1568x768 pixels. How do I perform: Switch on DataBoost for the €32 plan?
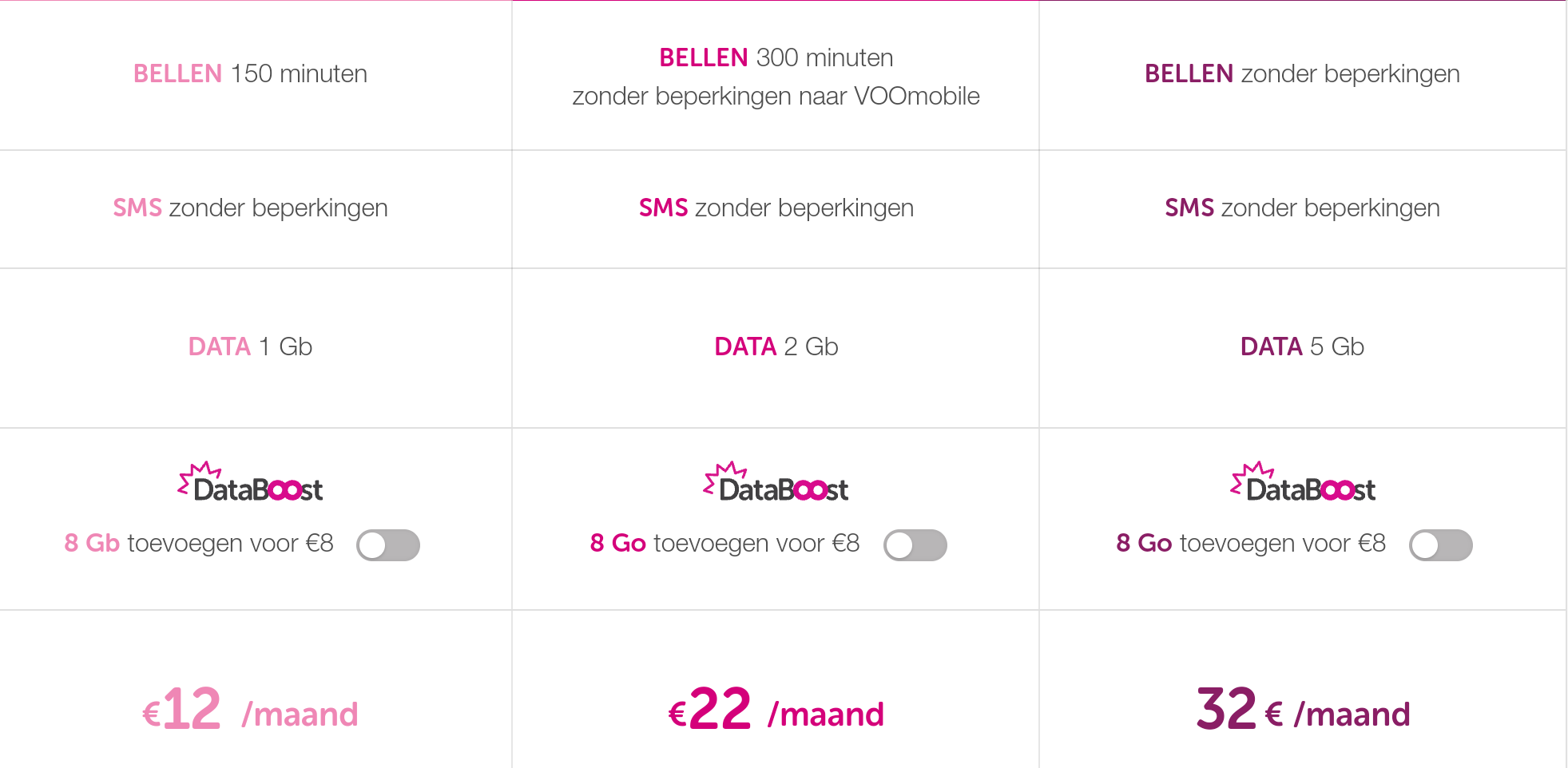(1440, 545)
